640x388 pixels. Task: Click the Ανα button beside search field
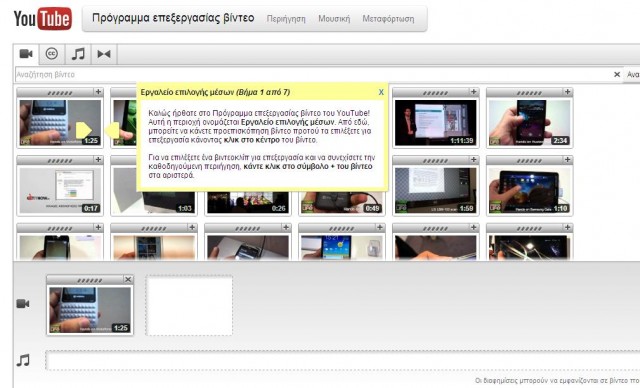(632, 74)
